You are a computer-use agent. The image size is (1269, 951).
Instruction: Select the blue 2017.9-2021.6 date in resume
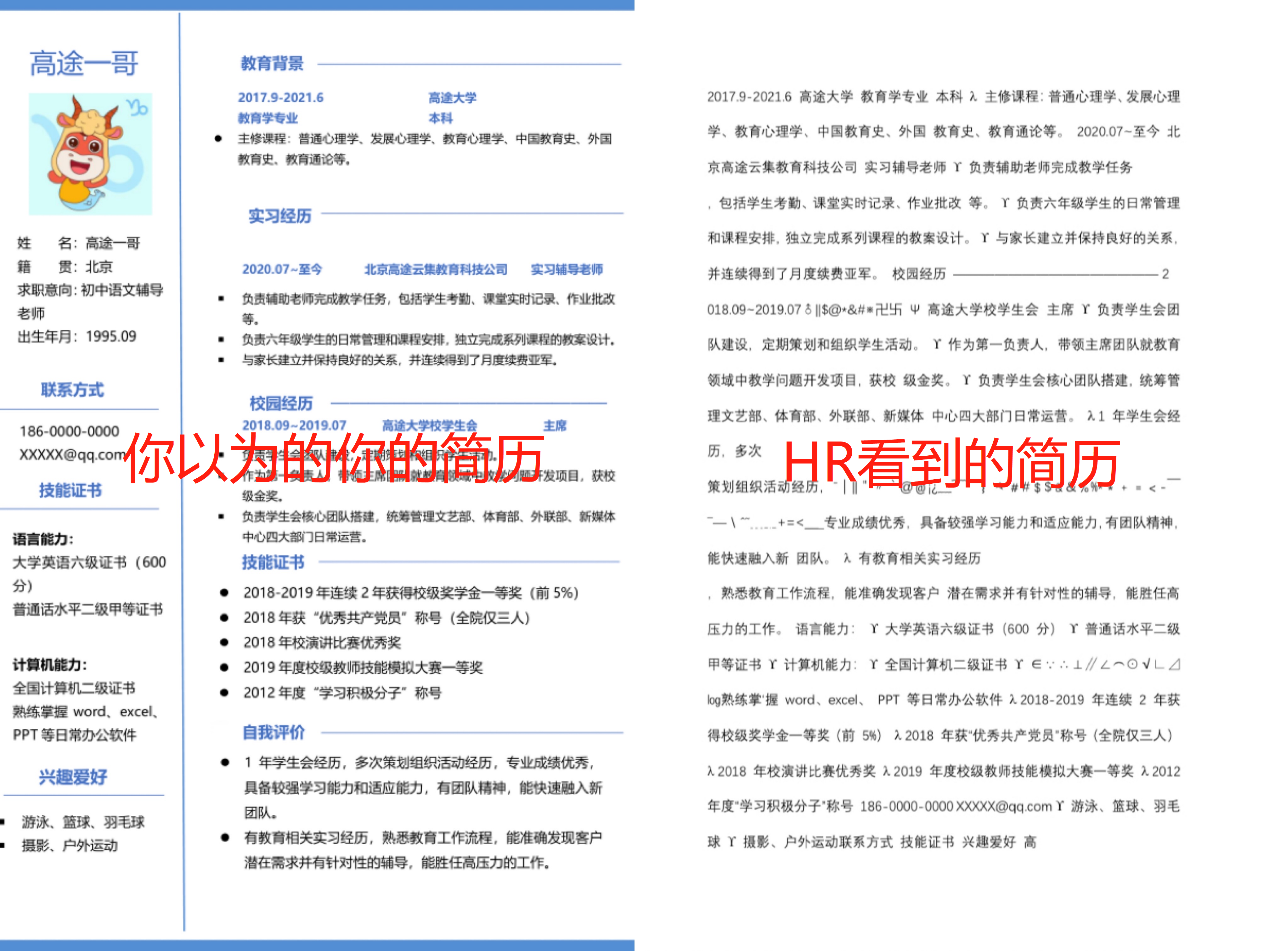(x=280, y=98)
